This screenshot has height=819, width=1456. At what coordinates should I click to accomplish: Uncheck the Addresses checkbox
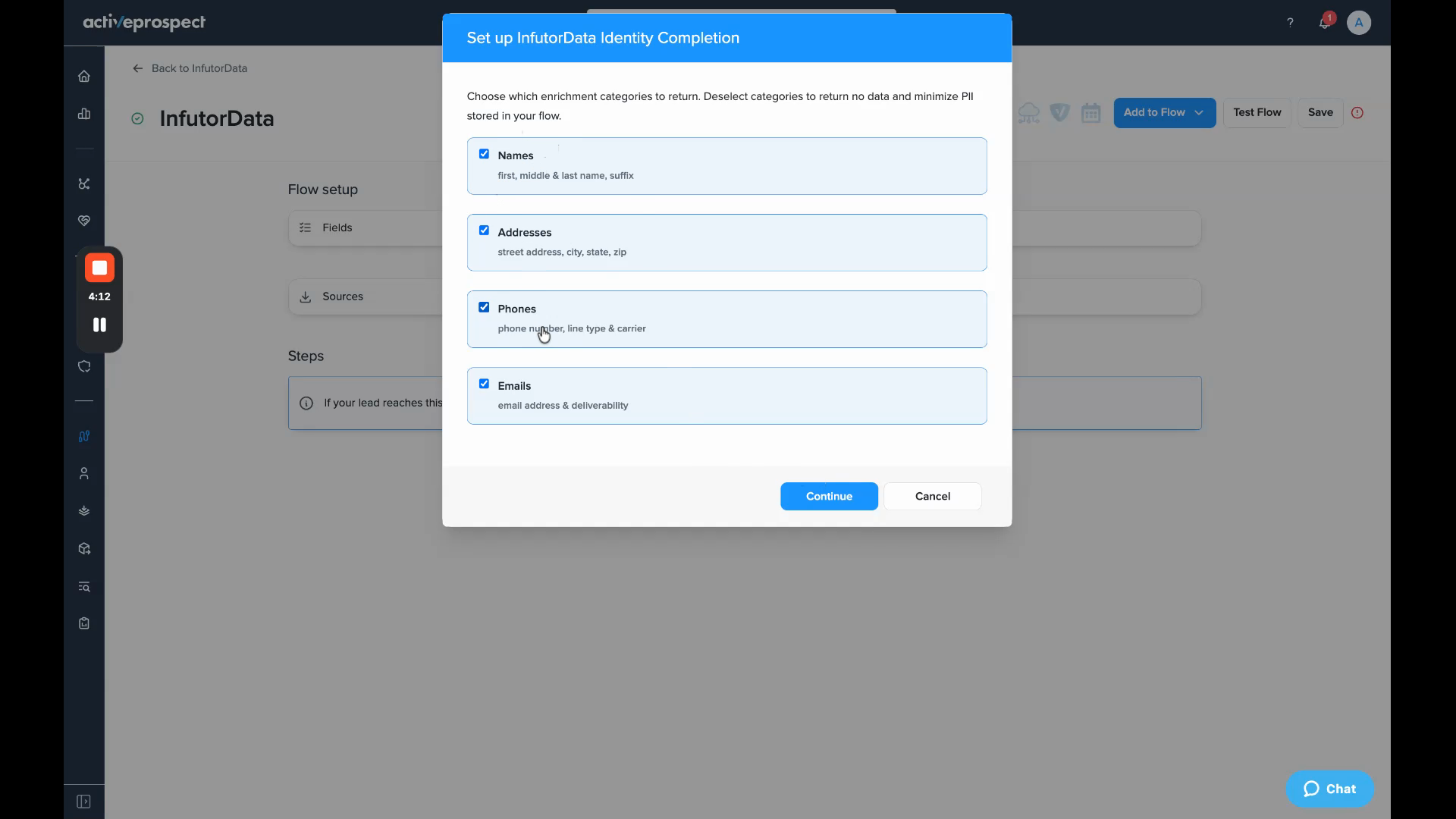click(x=484, y=231)
